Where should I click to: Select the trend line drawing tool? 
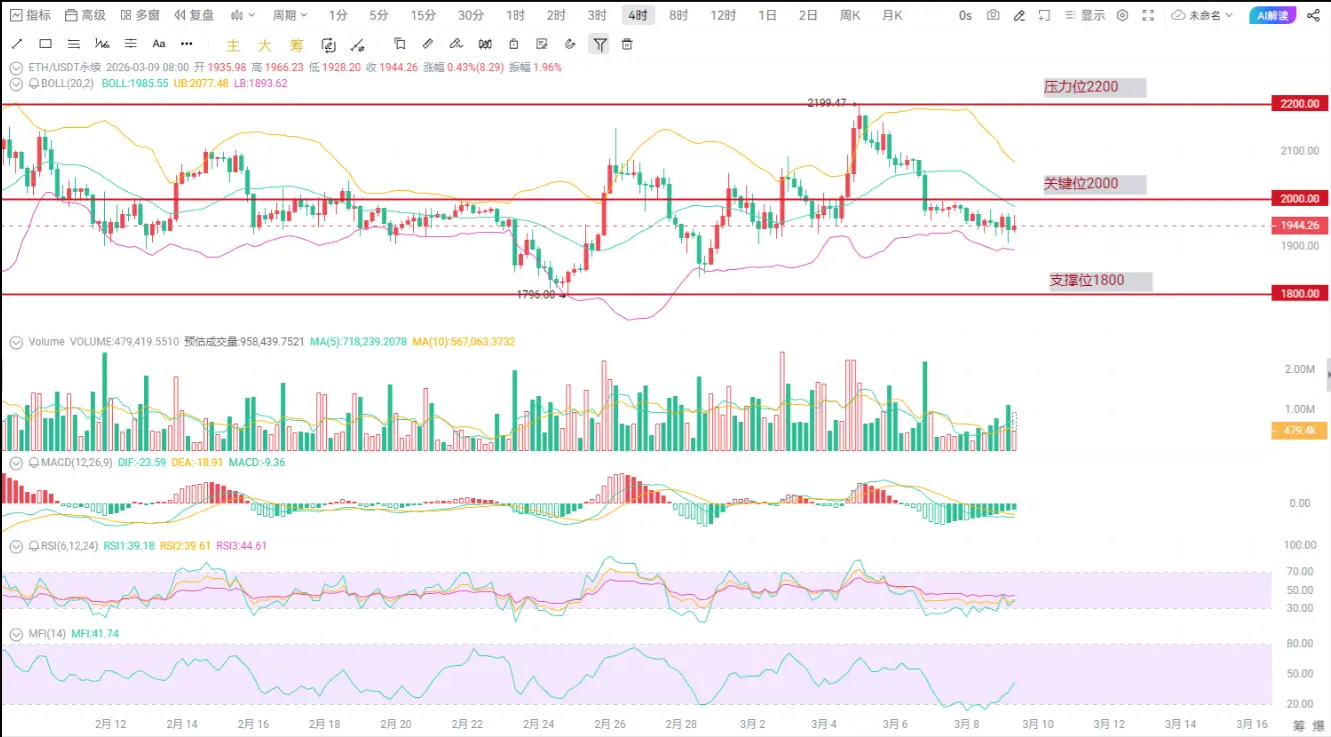point(17,44)
